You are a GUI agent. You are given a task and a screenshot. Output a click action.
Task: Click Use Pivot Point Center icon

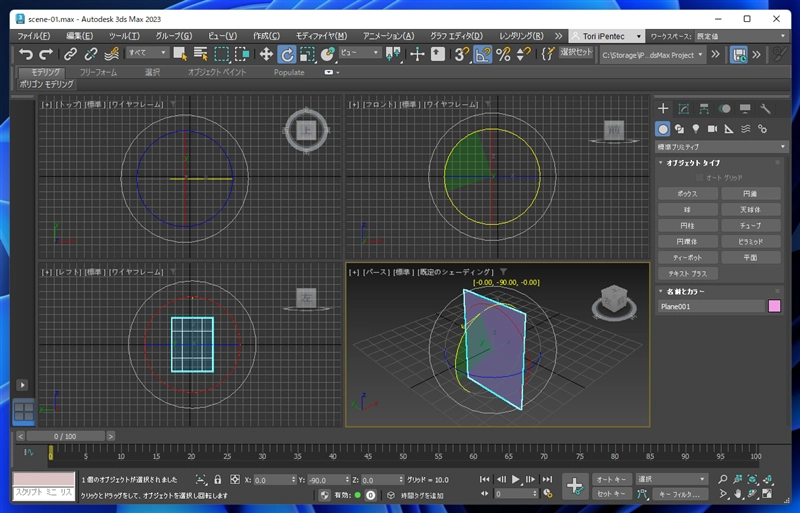[393, 54]
